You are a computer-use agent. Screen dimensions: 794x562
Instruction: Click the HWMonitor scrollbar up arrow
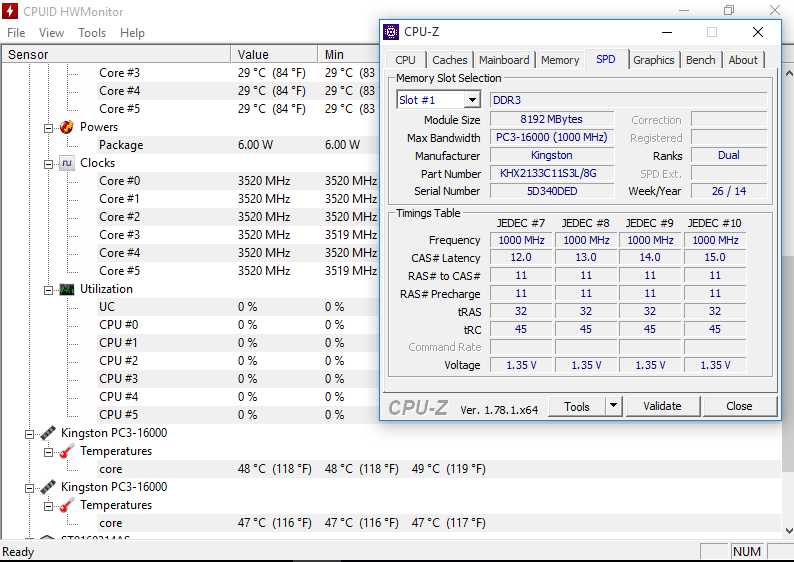pyautogui.click(x=788, y=73)
